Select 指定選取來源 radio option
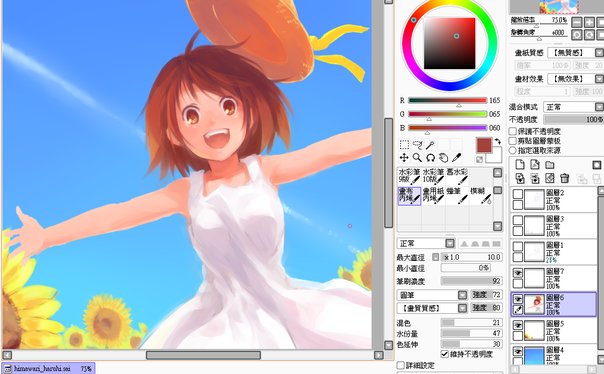This screenshot has width=604, height=374. (x=513, y=150)
